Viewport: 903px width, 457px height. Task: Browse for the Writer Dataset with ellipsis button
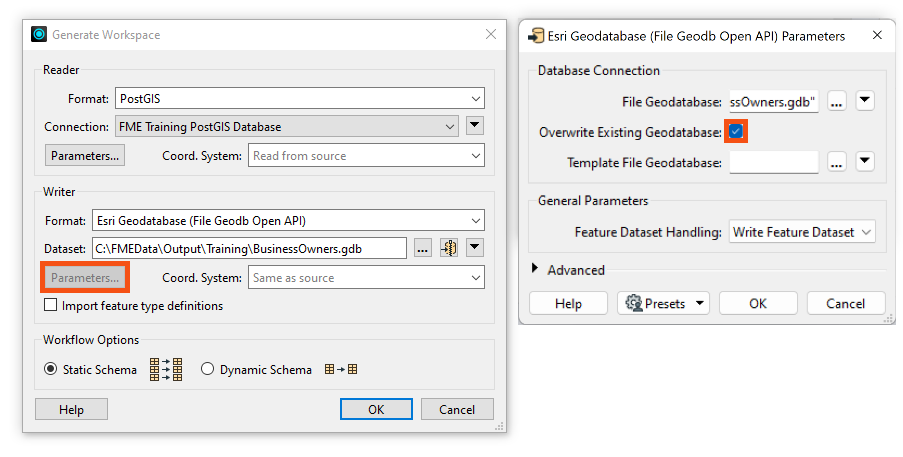[x=423, y=249]
